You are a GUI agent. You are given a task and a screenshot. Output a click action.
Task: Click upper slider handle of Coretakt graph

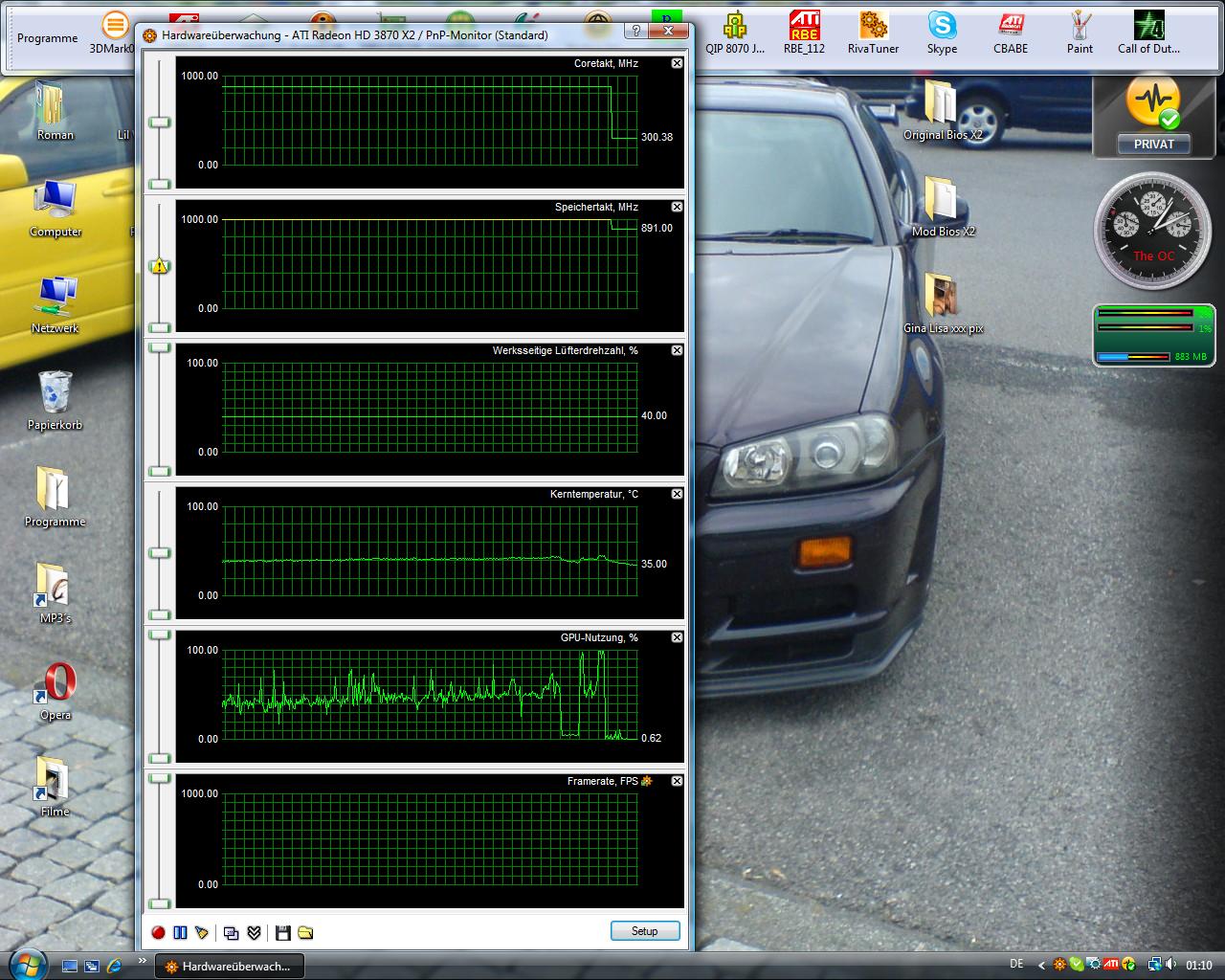pos(159,122)
